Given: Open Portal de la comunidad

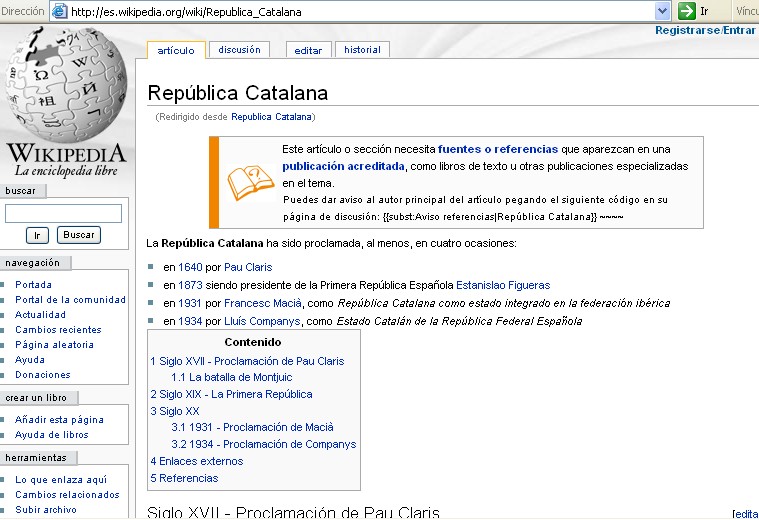Looking at the screenshot, I should 70,300.
